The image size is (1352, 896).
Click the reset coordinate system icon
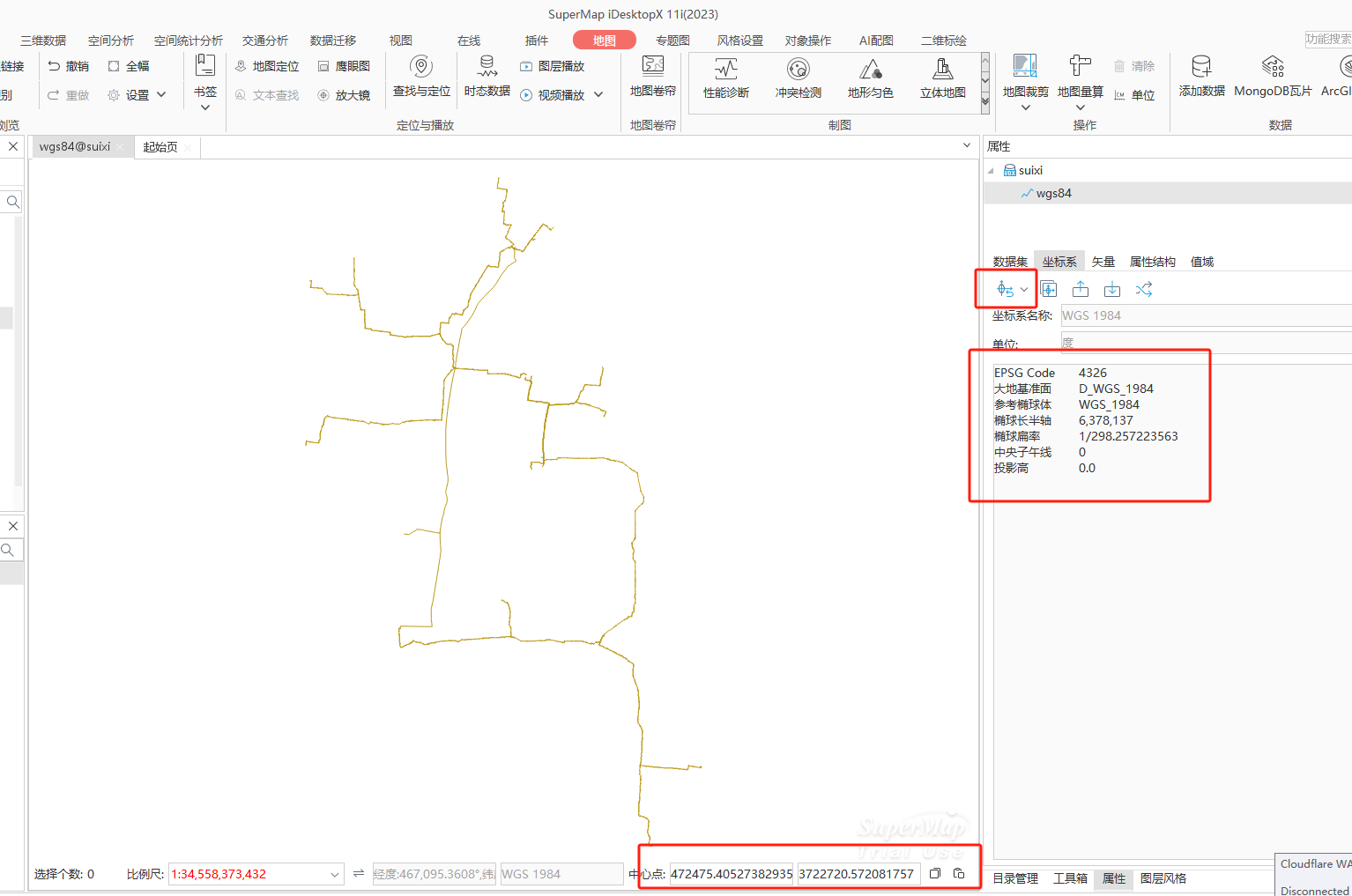(1005, 289)
